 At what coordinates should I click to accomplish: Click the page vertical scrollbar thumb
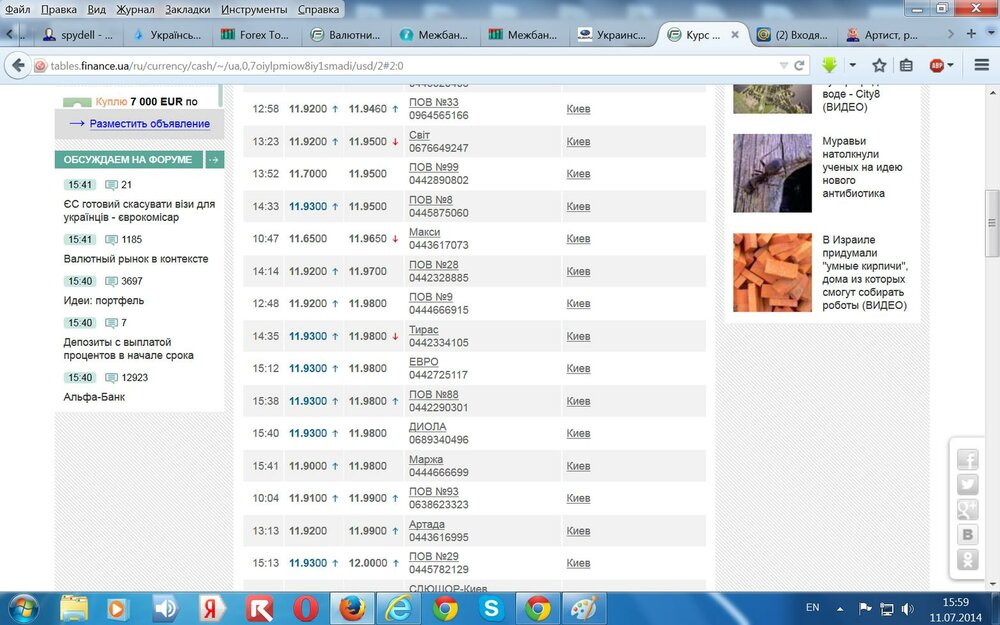pos(992,223)
